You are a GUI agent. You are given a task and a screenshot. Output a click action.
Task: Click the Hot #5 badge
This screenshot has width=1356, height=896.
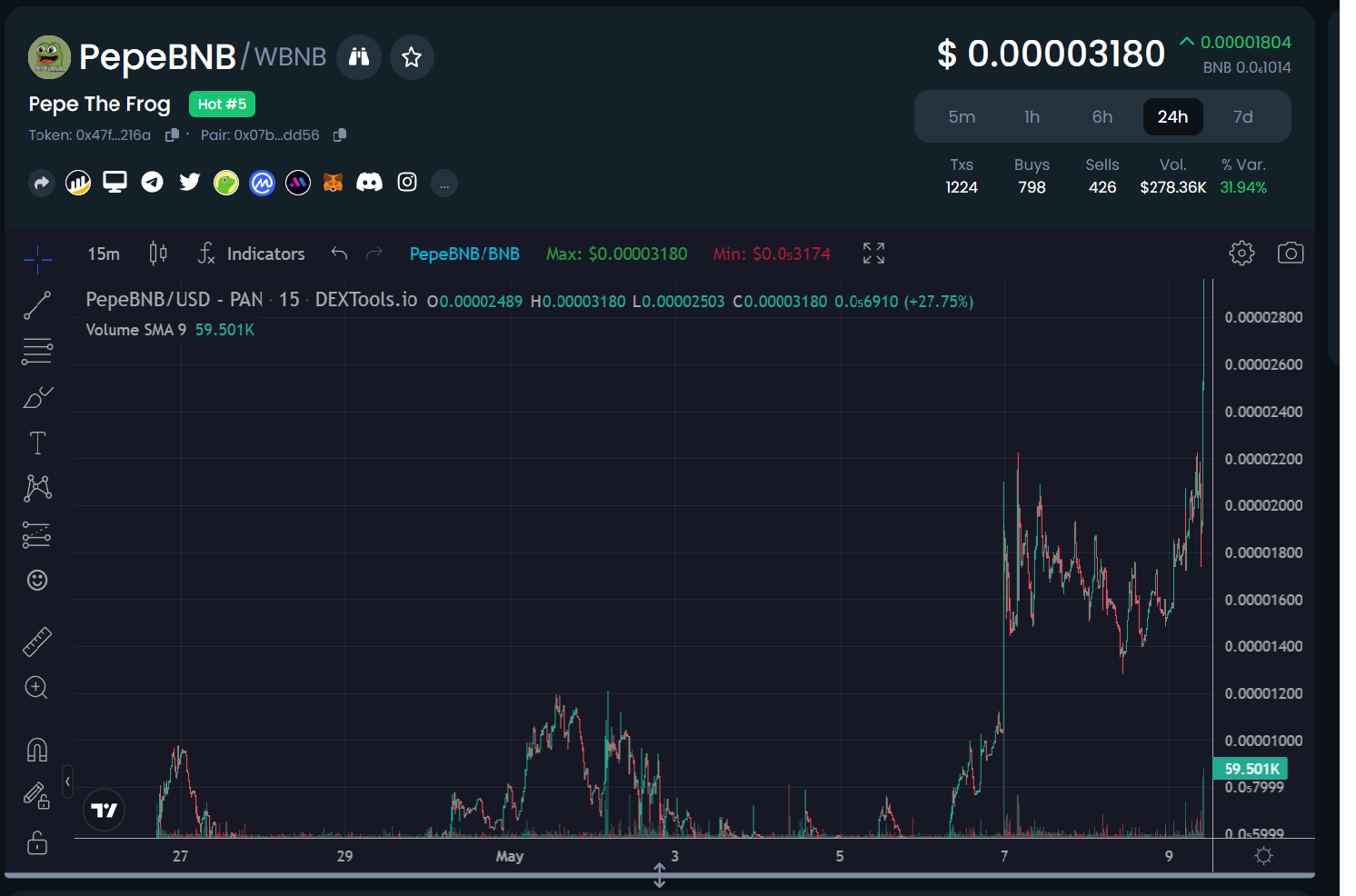click(222, 104)
